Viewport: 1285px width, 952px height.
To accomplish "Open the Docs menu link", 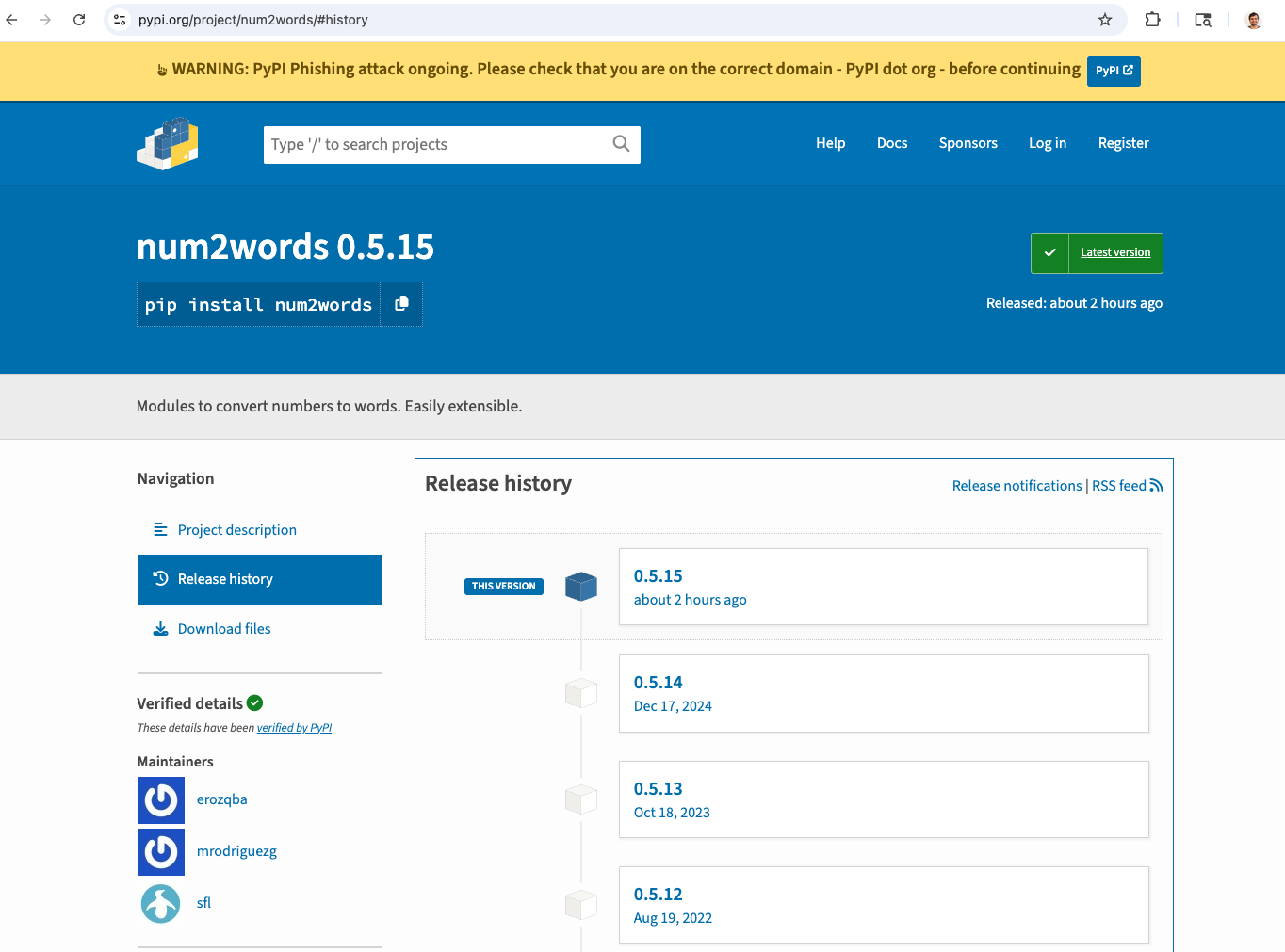I will (892, 143).
